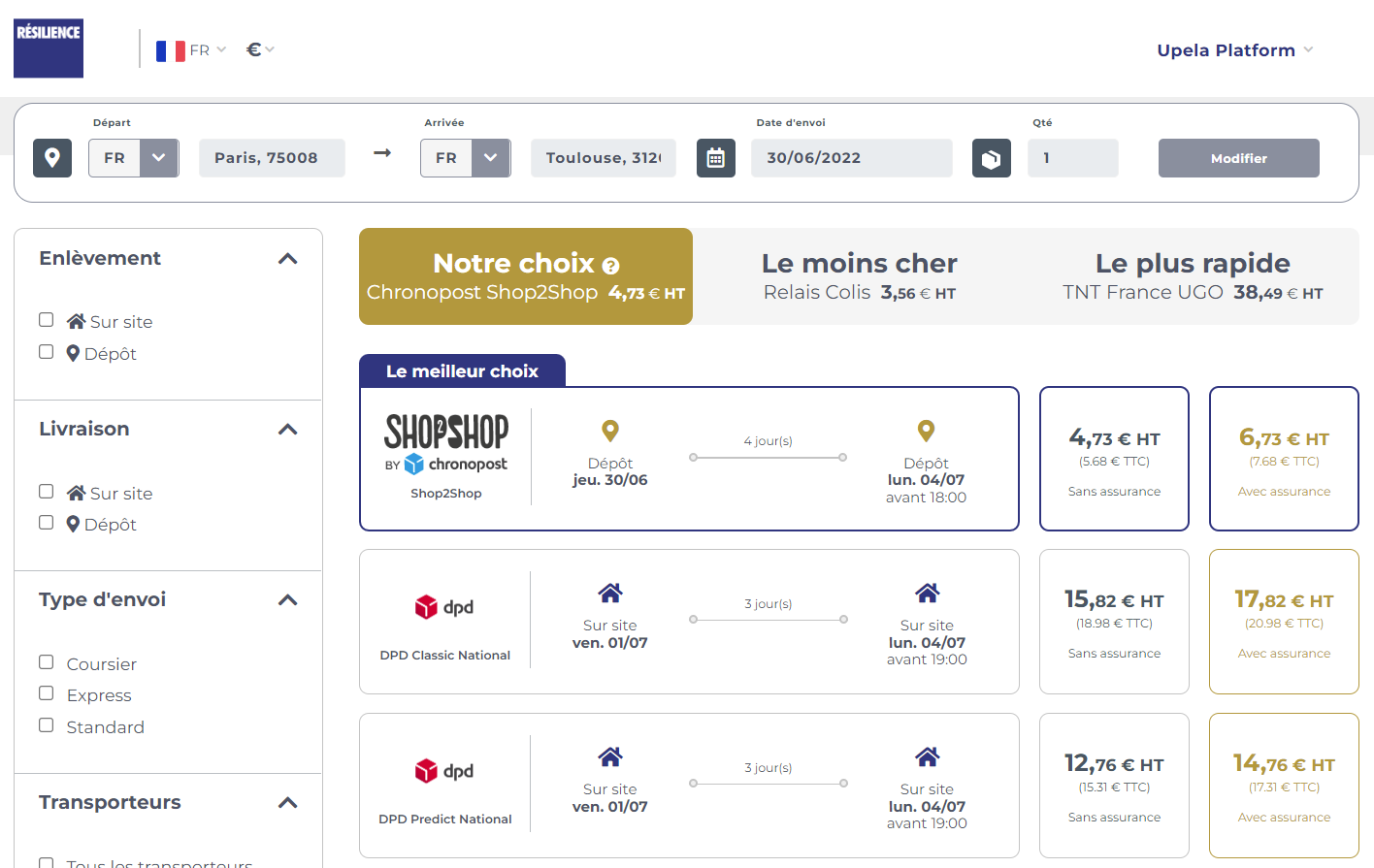Image resolution: width=1374 pixels, height=868 pixels.
Task: Click the DPD Classic National offer card
Action: point(689,622)
